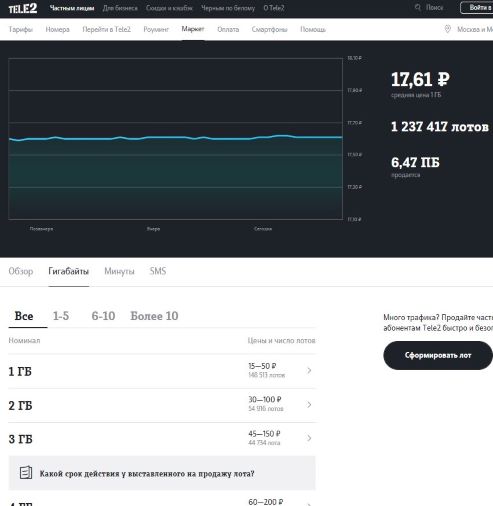Screen dimensions: 493x506
Task: Click the Цены и число лотов column header
Action: click(x=281, y=340)
